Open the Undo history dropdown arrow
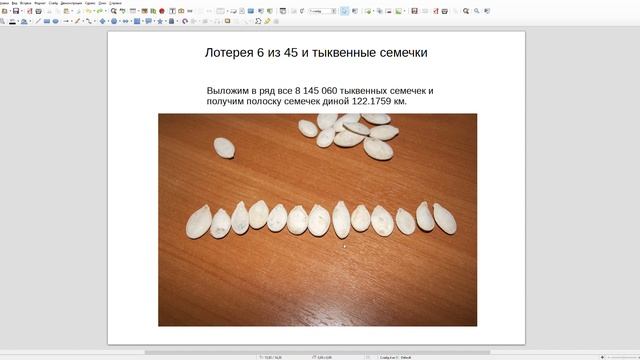The image size is (640, 360). (x=93, y=11)
